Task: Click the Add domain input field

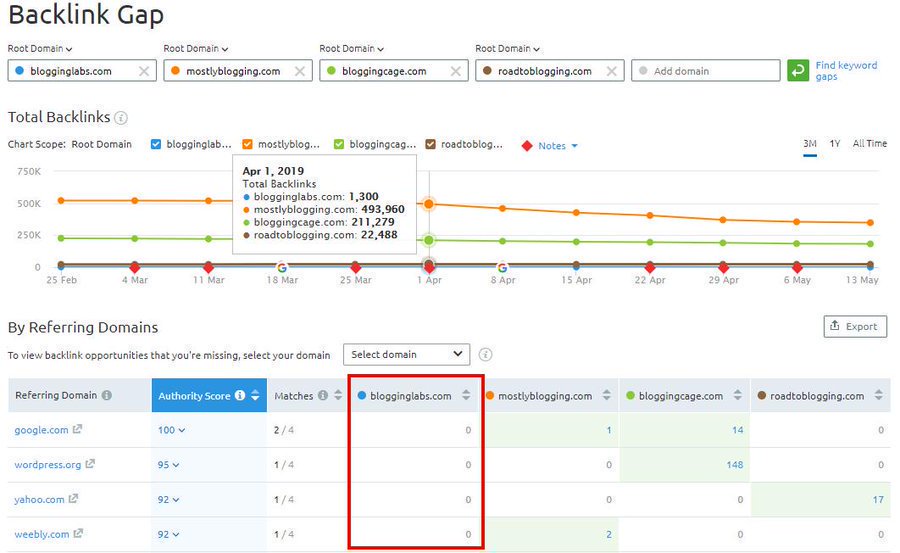Action: pyautogui.click(x=706, y=71)
